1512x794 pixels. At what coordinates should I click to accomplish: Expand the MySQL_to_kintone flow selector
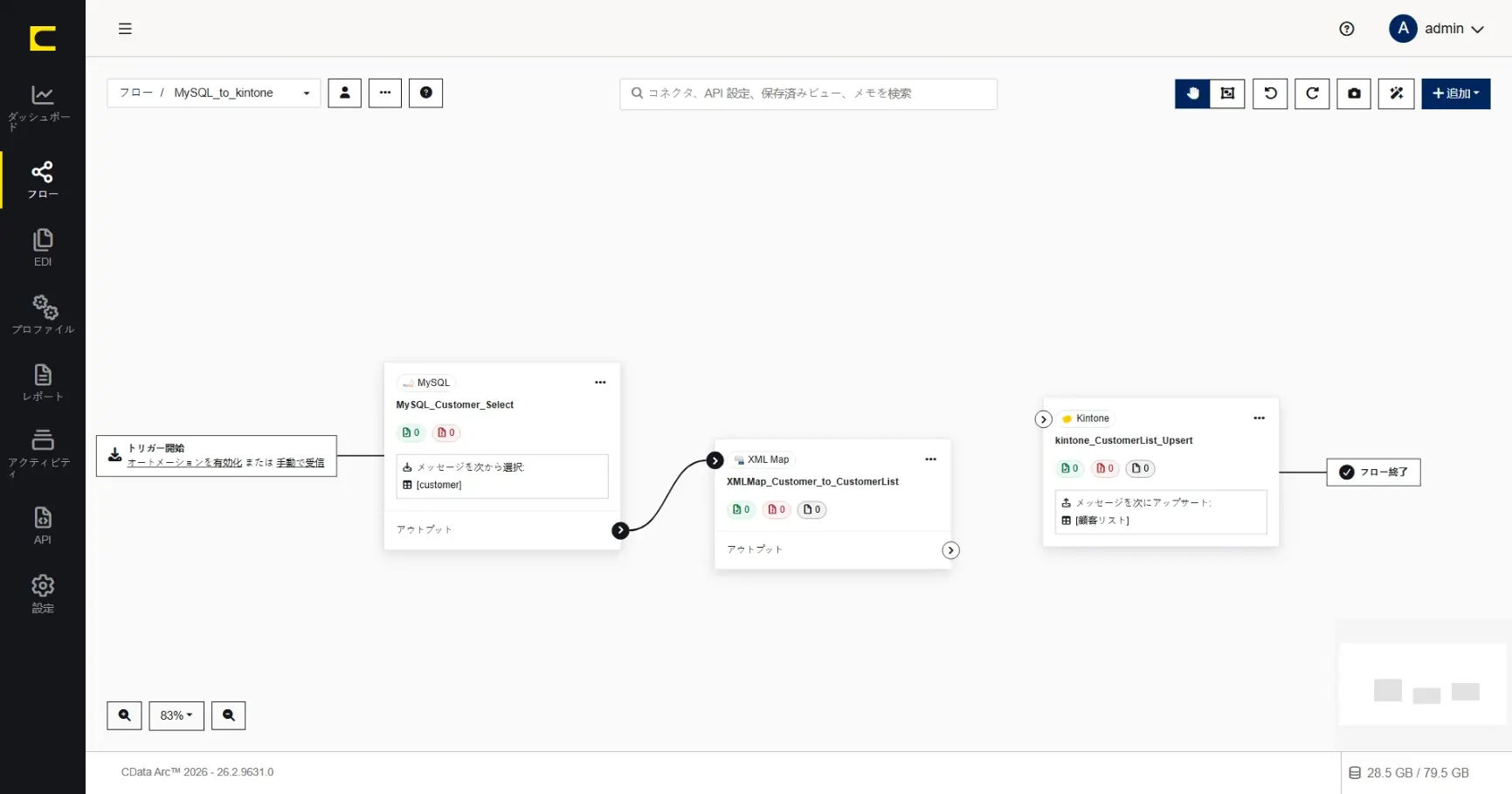(214, 93)
